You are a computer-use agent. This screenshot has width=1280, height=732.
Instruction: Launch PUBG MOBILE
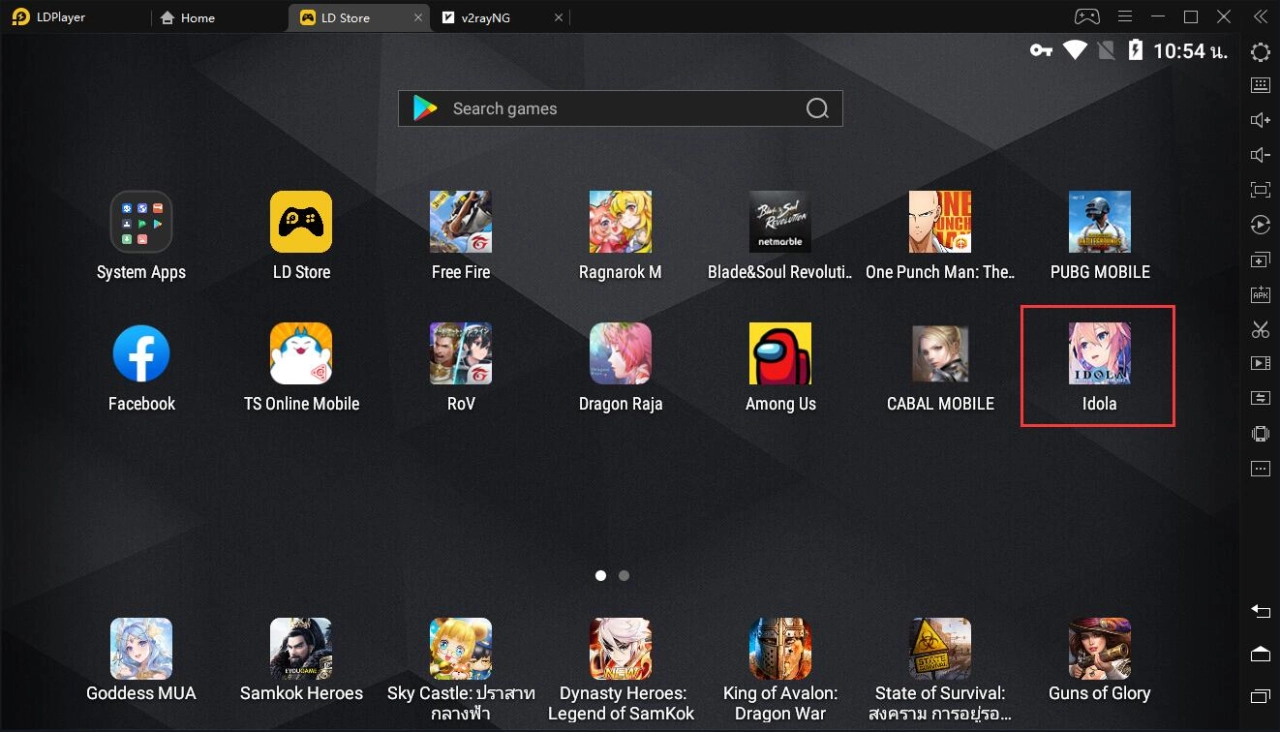pos(1099,221)
